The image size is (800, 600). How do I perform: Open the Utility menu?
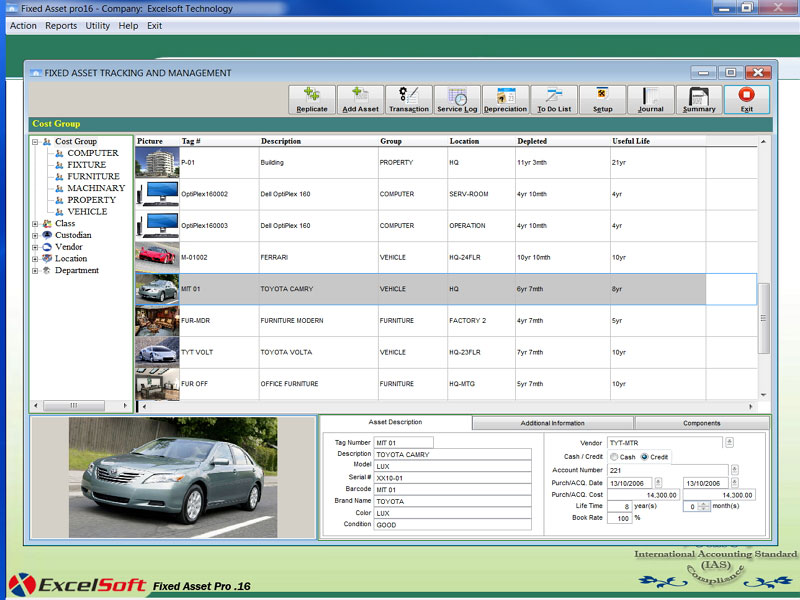click(x=97, y=26)
